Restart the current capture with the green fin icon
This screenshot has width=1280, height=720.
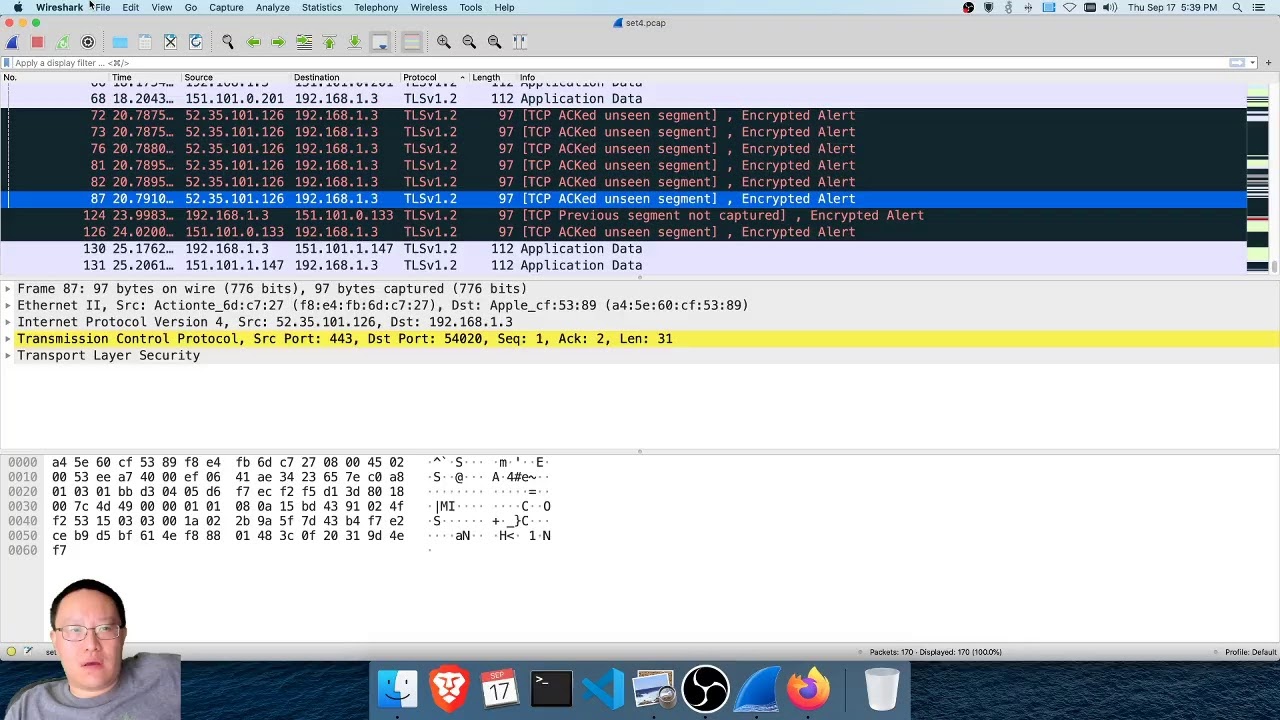(62, 42)
